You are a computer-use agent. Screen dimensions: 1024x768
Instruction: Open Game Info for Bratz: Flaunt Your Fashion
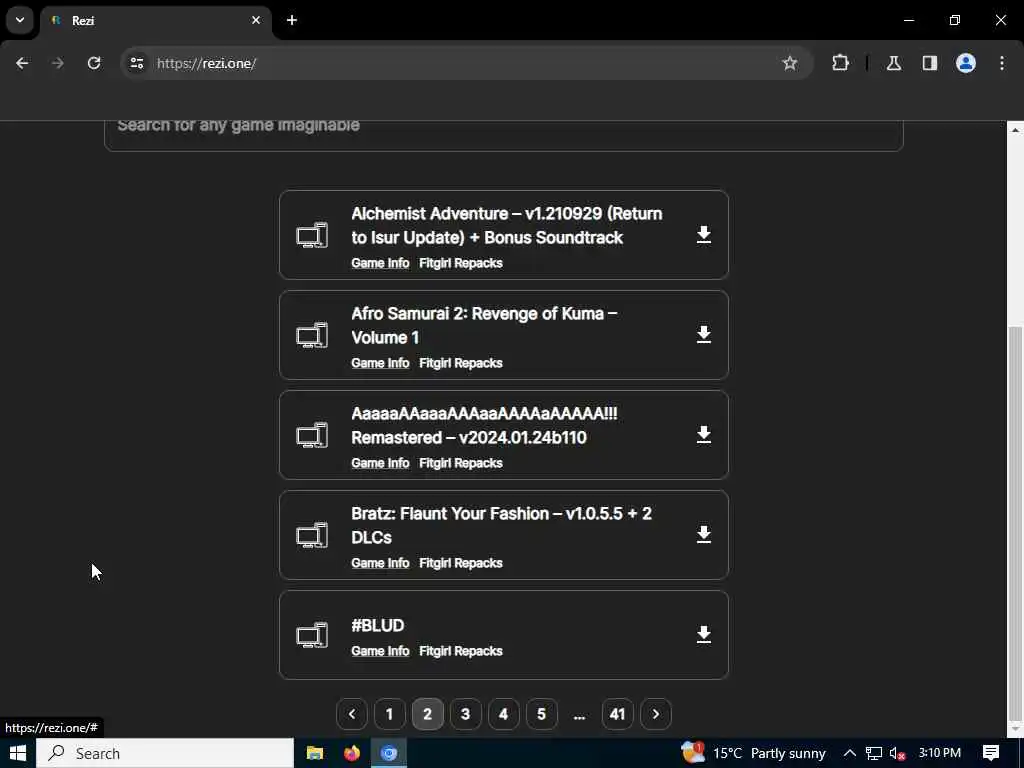tap(380, 563)
